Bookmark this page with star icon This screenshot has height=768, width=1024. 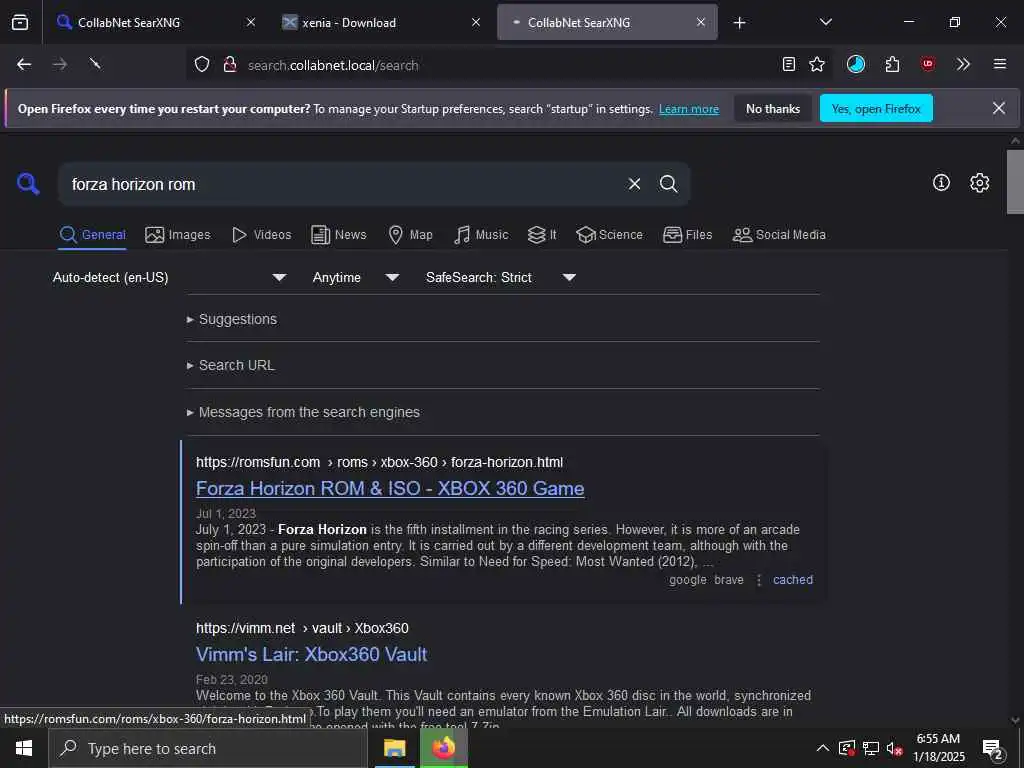pyautogui.click(x=817, y=64)
